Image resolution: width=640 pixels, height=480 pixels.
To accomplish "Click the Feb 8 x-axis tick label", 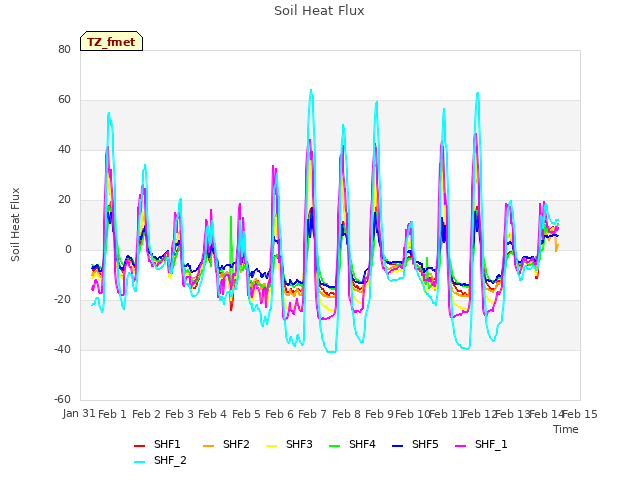I will (346, 414).
